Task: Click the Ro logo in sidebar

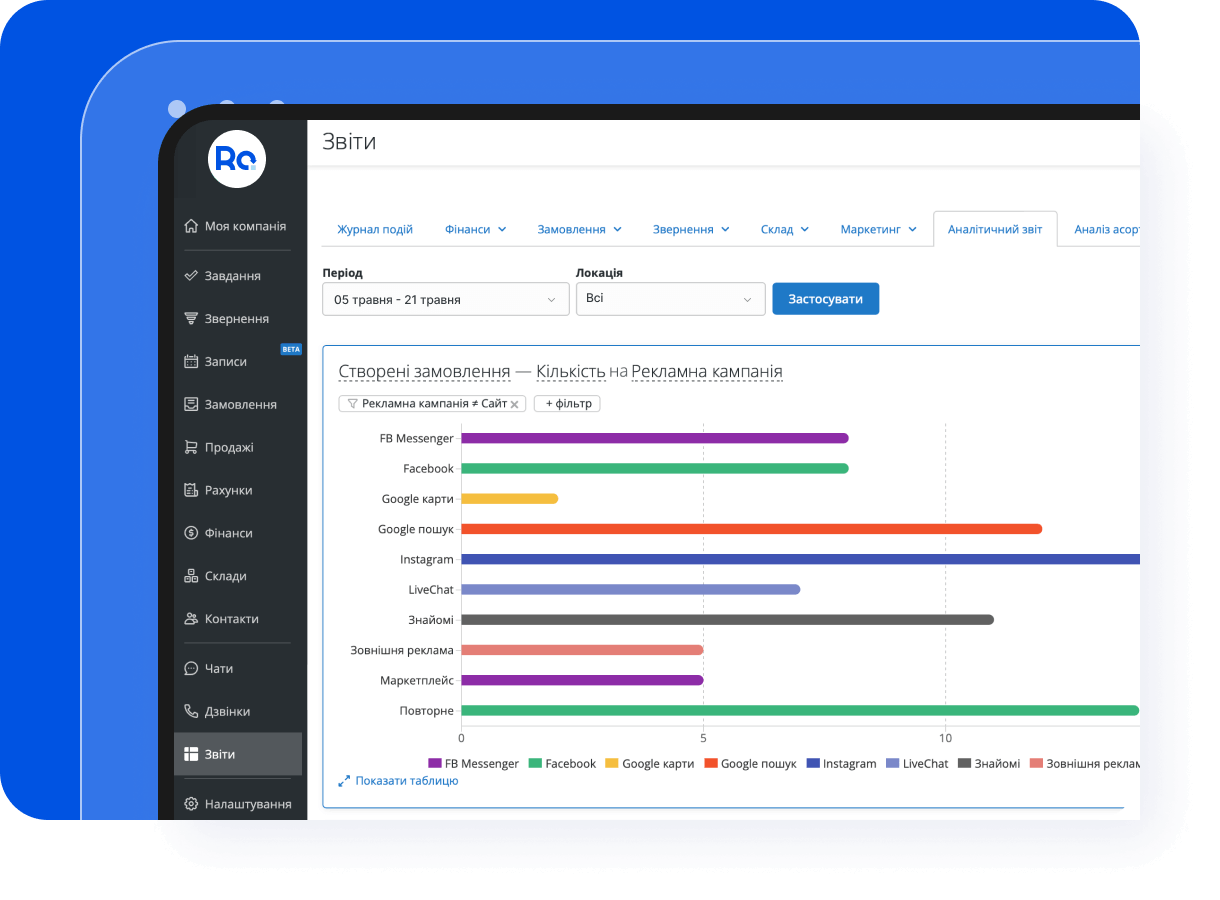Action: click(x=237, y=159)
